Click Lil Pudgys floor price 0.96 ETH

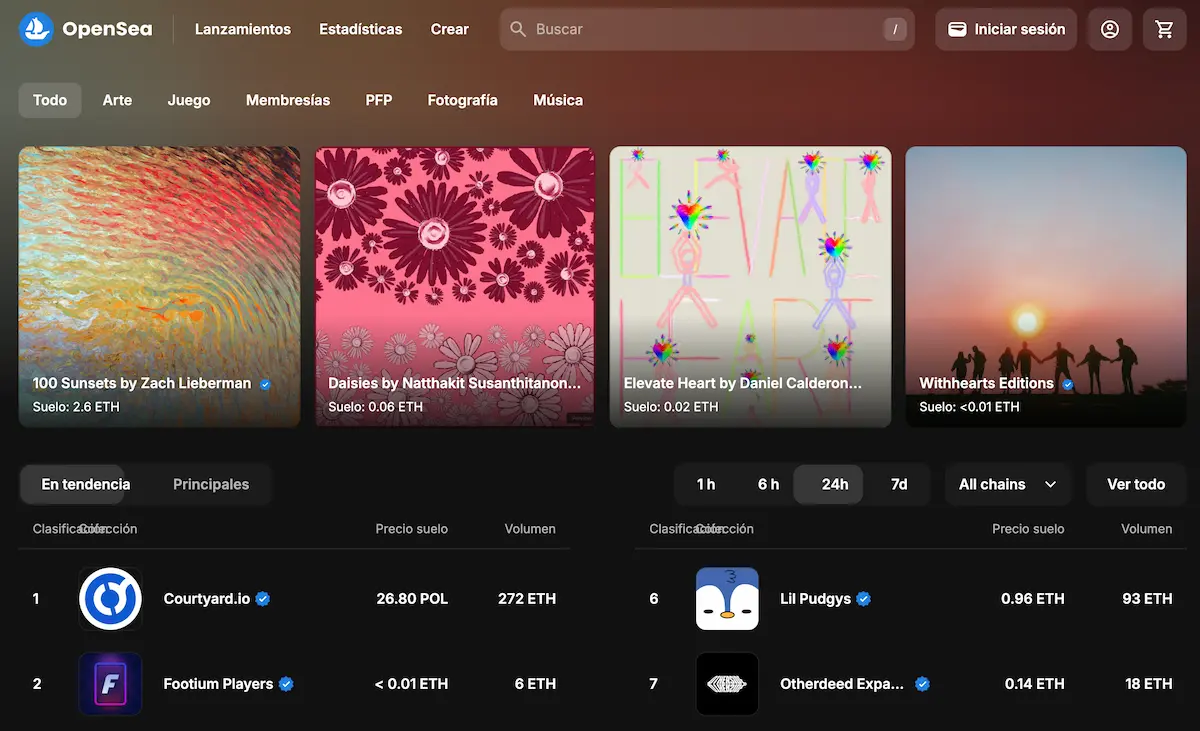tap(1033, 599)
